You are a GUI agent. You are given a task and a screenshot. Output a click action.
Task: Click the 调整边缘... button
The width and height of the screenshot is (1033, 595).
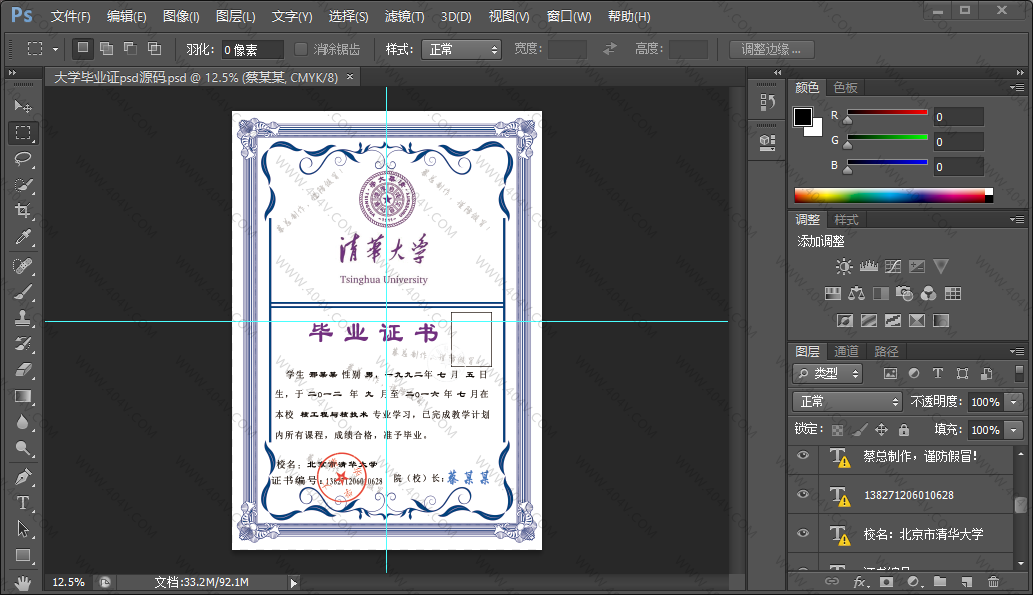(771, 49)
